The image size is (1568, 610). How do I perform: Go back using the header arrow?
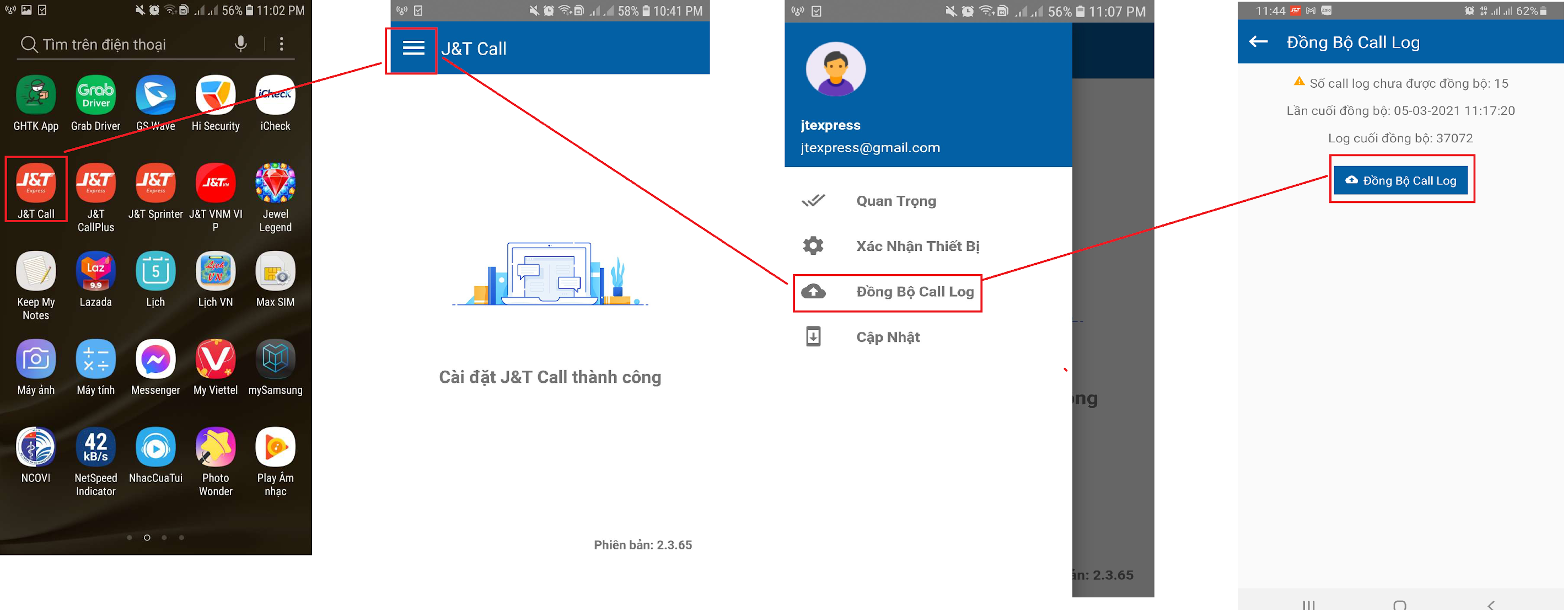pos(1258,42)
